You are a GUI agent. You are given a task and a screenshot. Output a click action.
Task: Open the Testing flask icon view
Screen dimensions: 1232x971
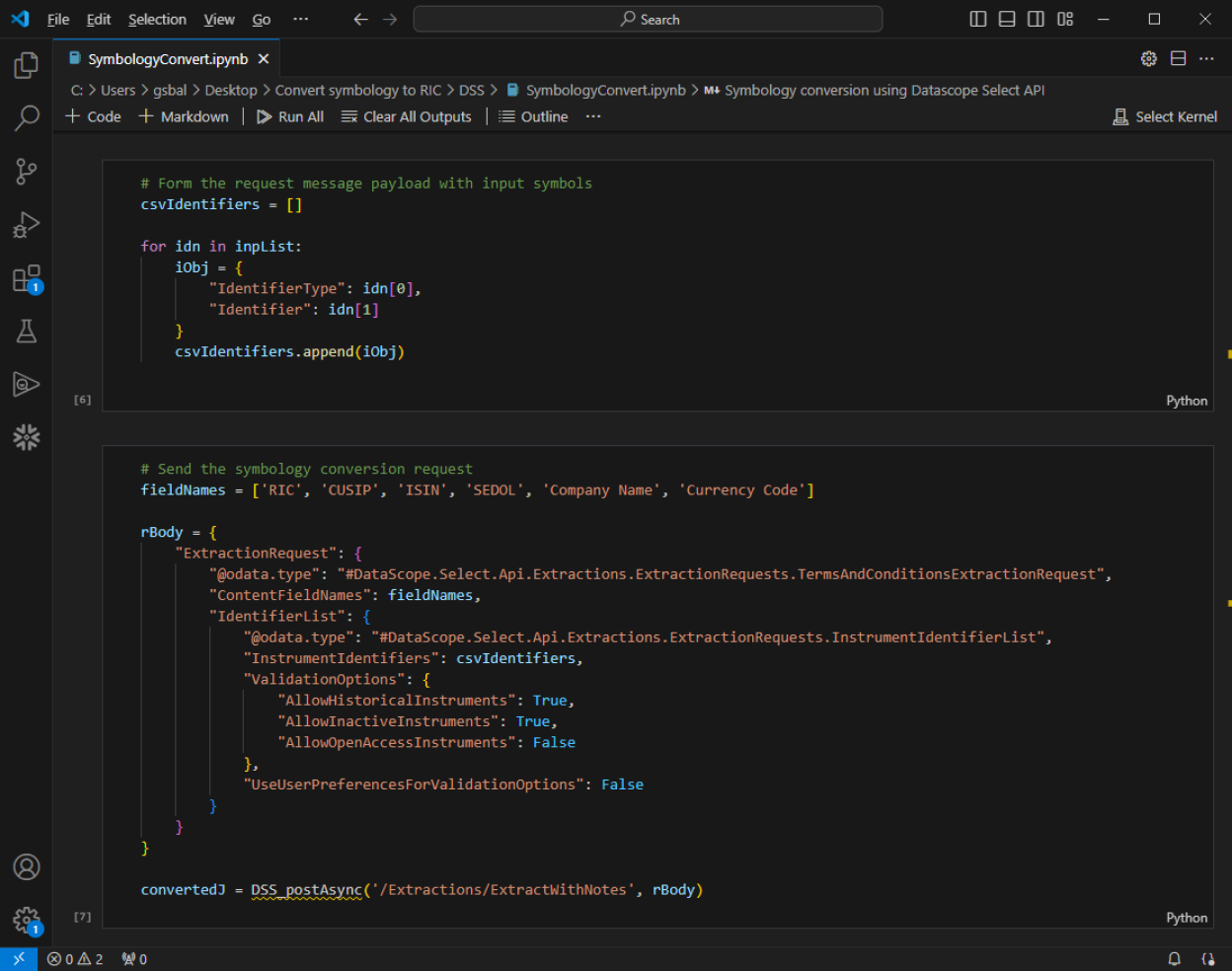pos(27,332)
